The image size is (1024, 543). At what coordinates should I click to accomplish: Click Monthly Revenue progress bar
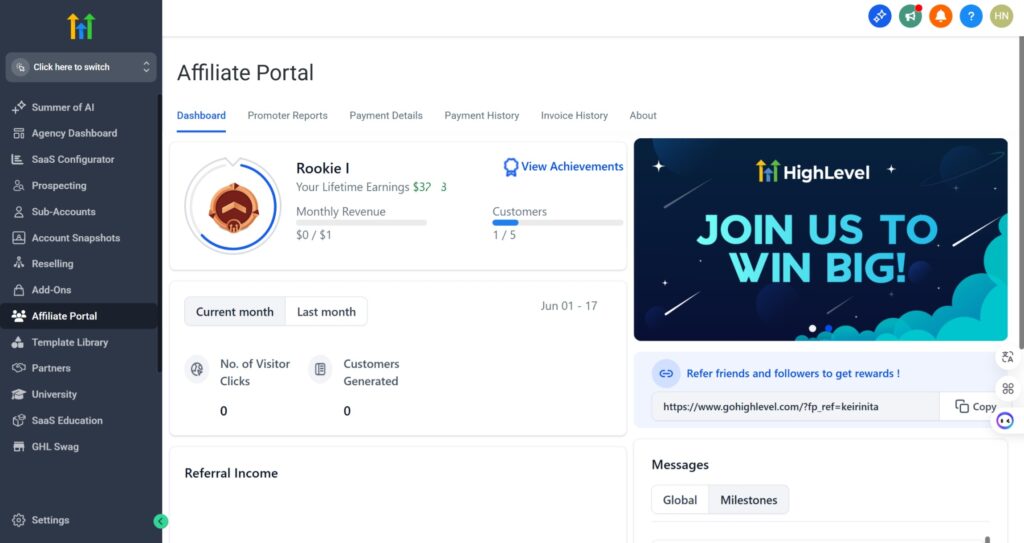(x=361, y=223)
